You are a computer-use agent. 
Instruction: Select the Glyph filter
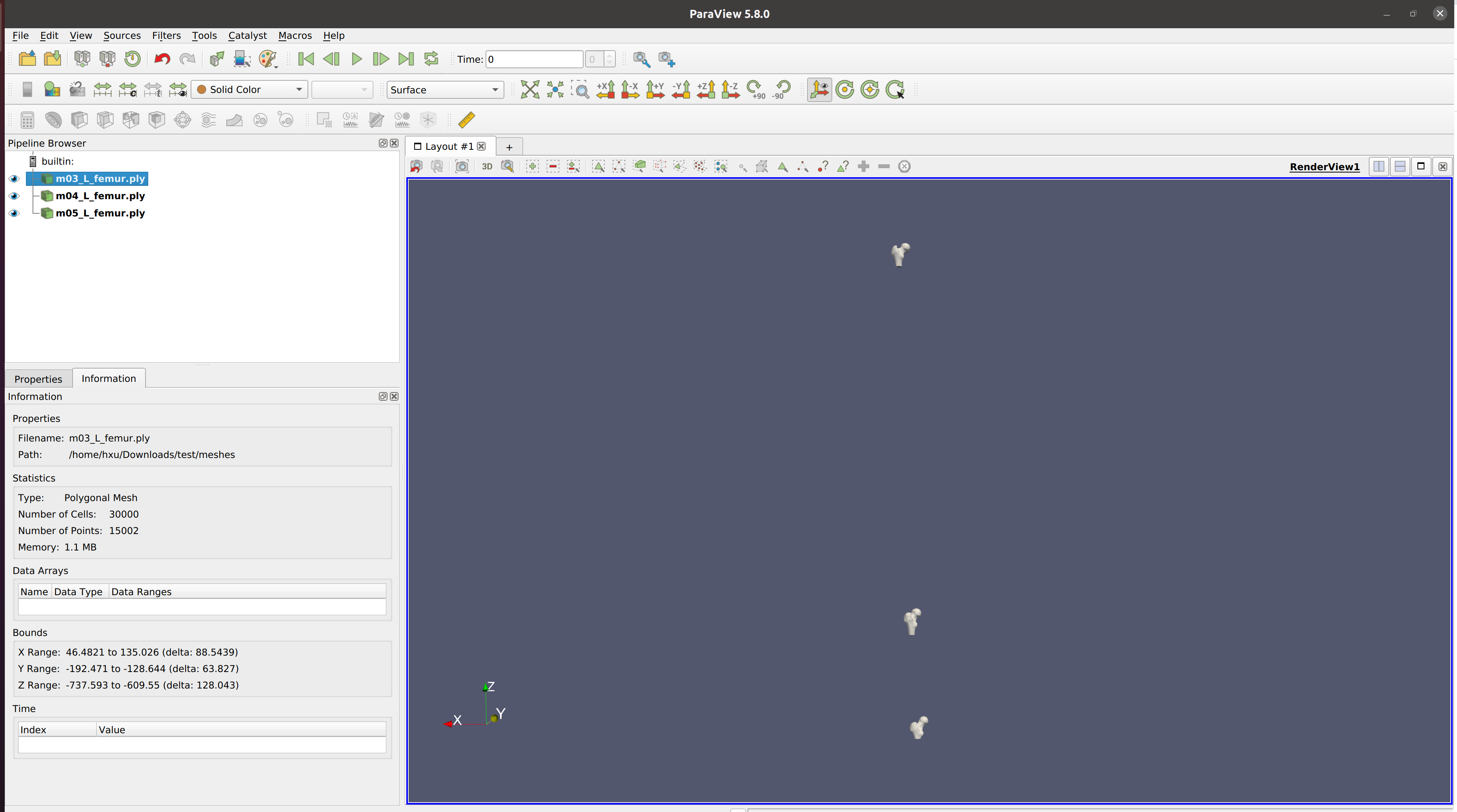(x=182, y=120)
